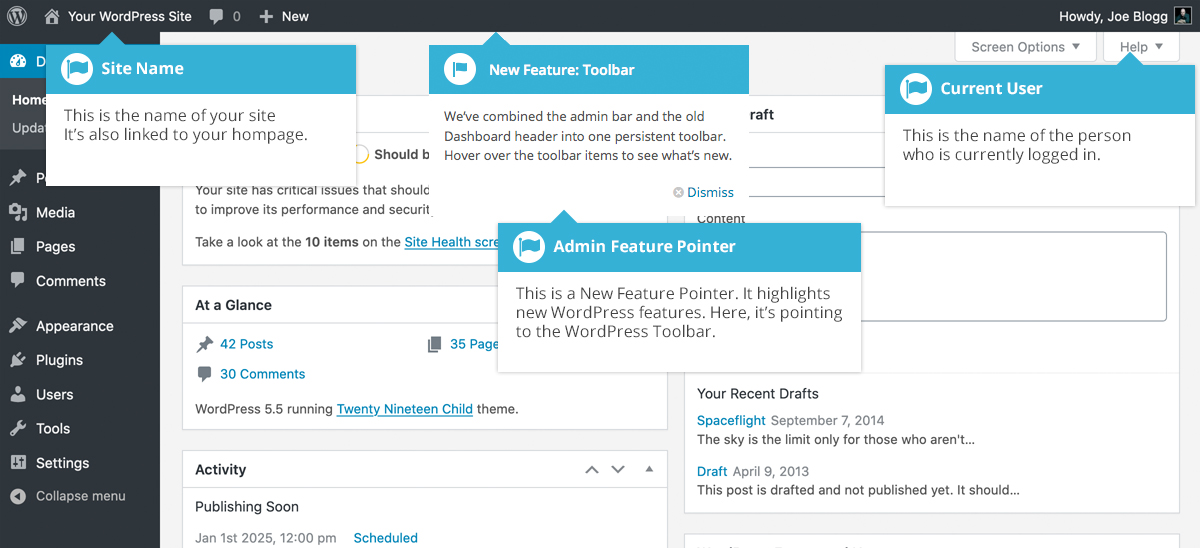This screenshot has height=548, width=1200.
Task: Click the WordPress logo in the toolbar
Action: coord(17,16)
